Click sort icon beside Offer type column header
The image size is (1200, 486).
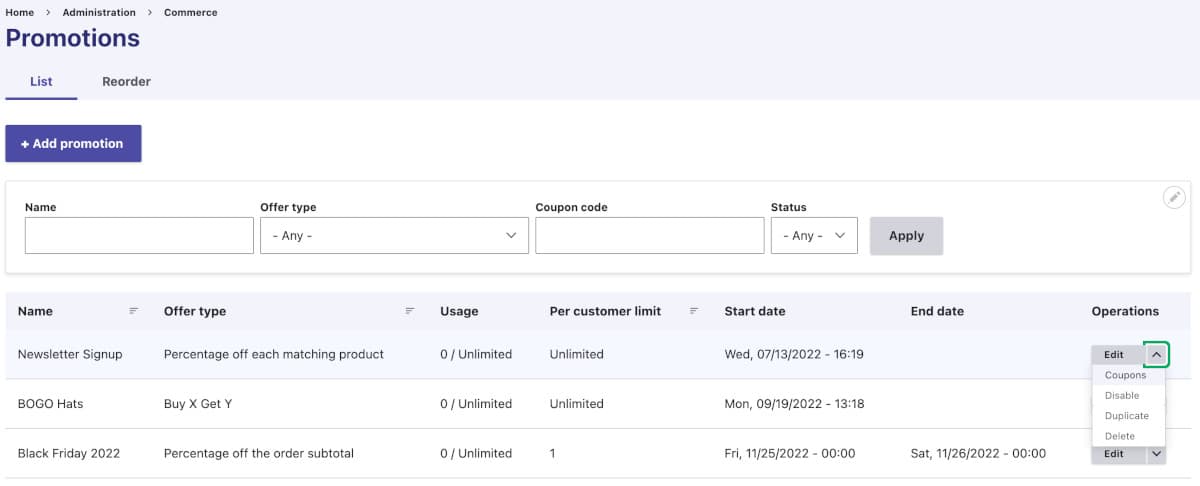point(409,311)
